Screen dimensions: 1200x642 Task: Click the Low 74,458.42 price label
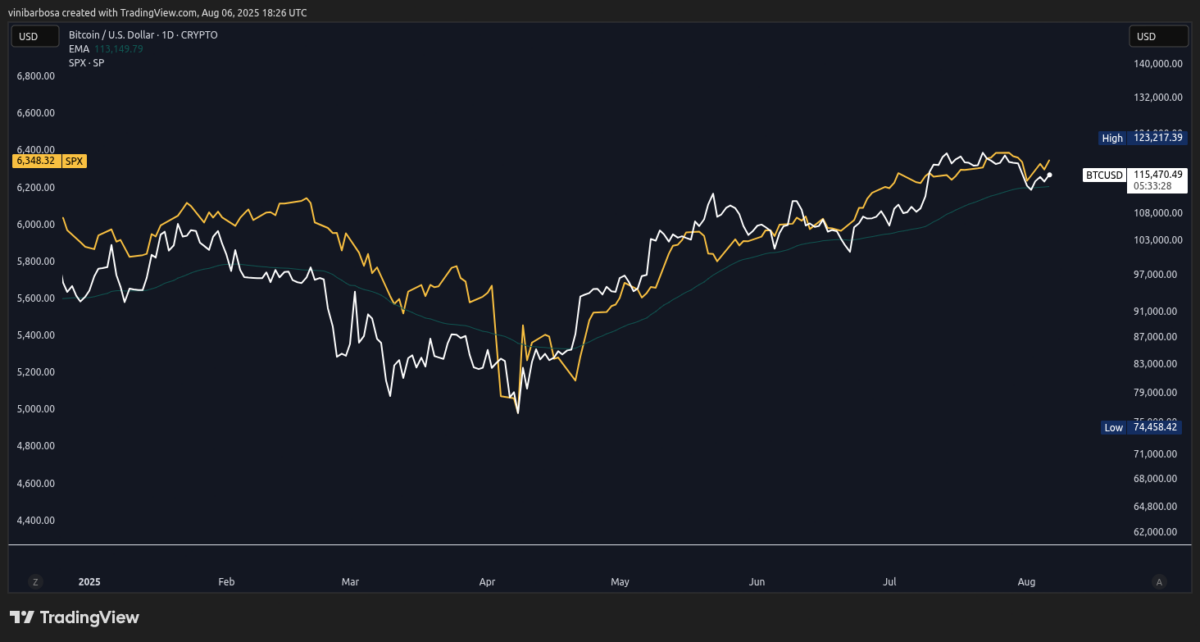[x=1140, y=427]
